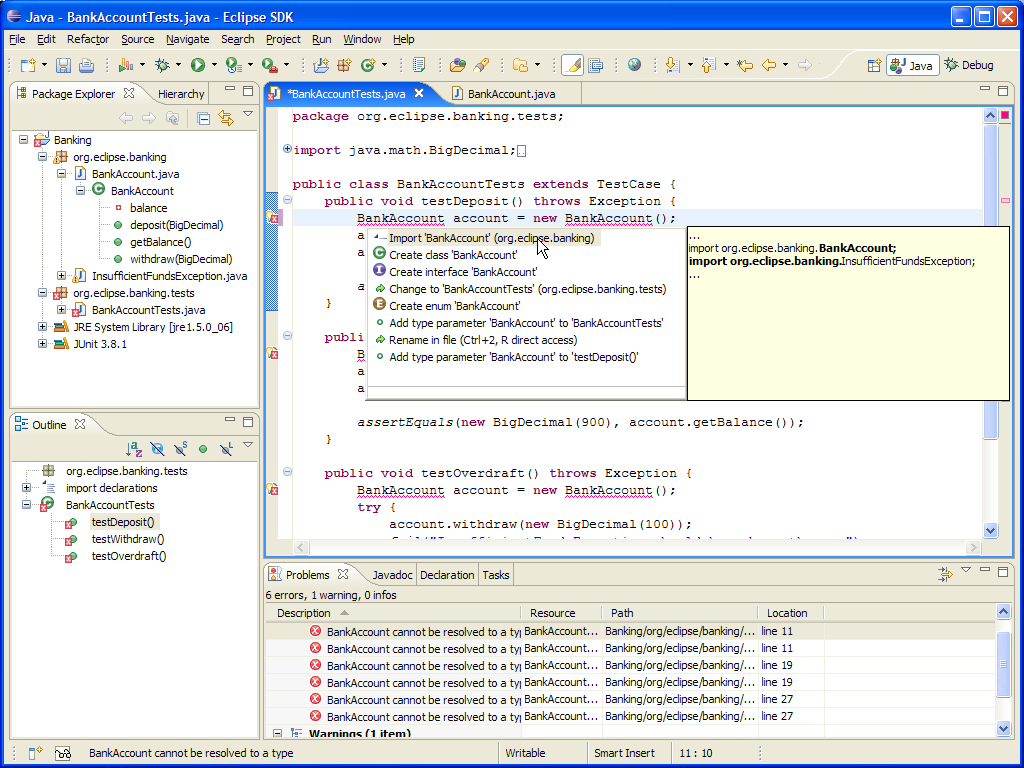Click the Save icon in the toolbar
Screen dimensions: 1024x768
[x=63, y=66]
